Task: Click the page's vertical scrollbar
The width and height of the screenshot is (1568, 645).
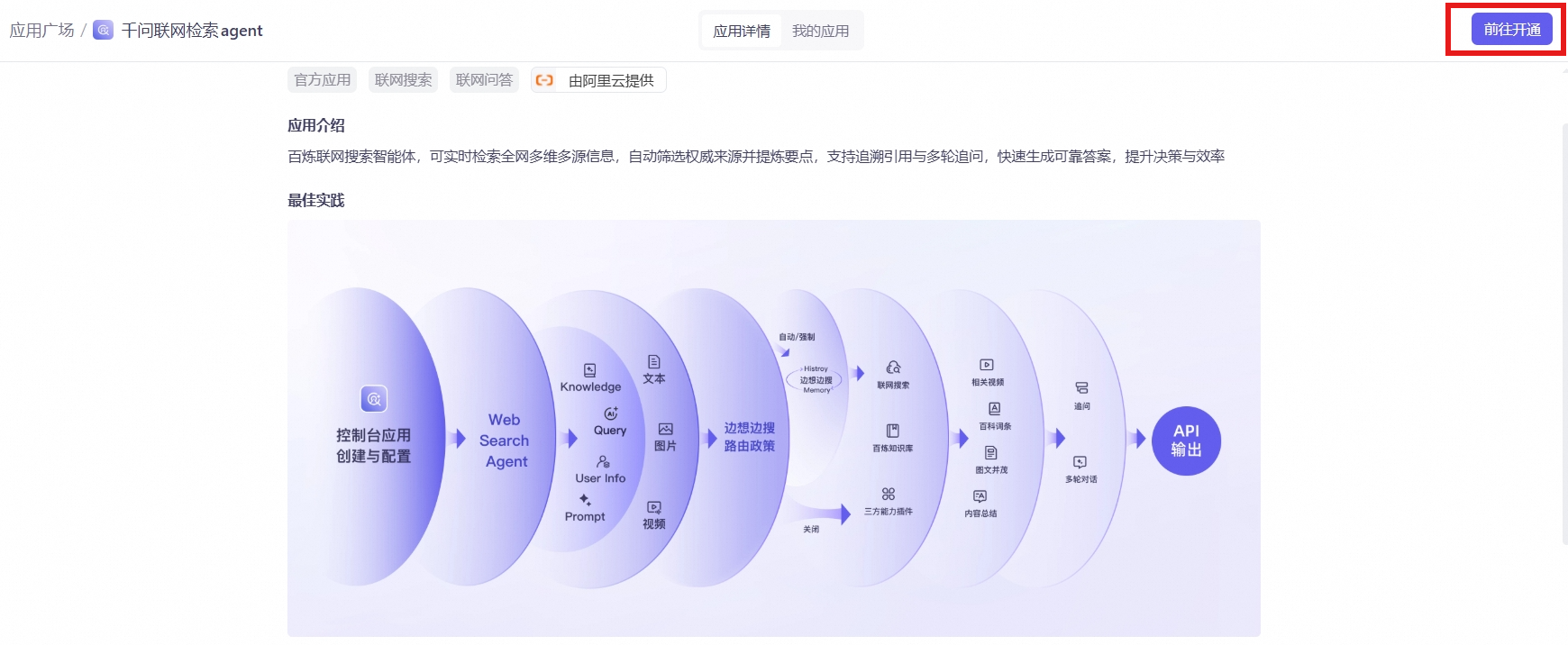Action: 1564,333
